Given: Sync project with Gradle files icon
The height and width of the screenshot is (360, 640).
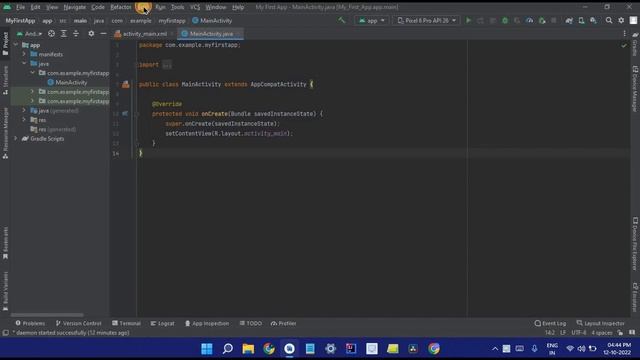Looking at the screenshot, I should click(569, 20).
